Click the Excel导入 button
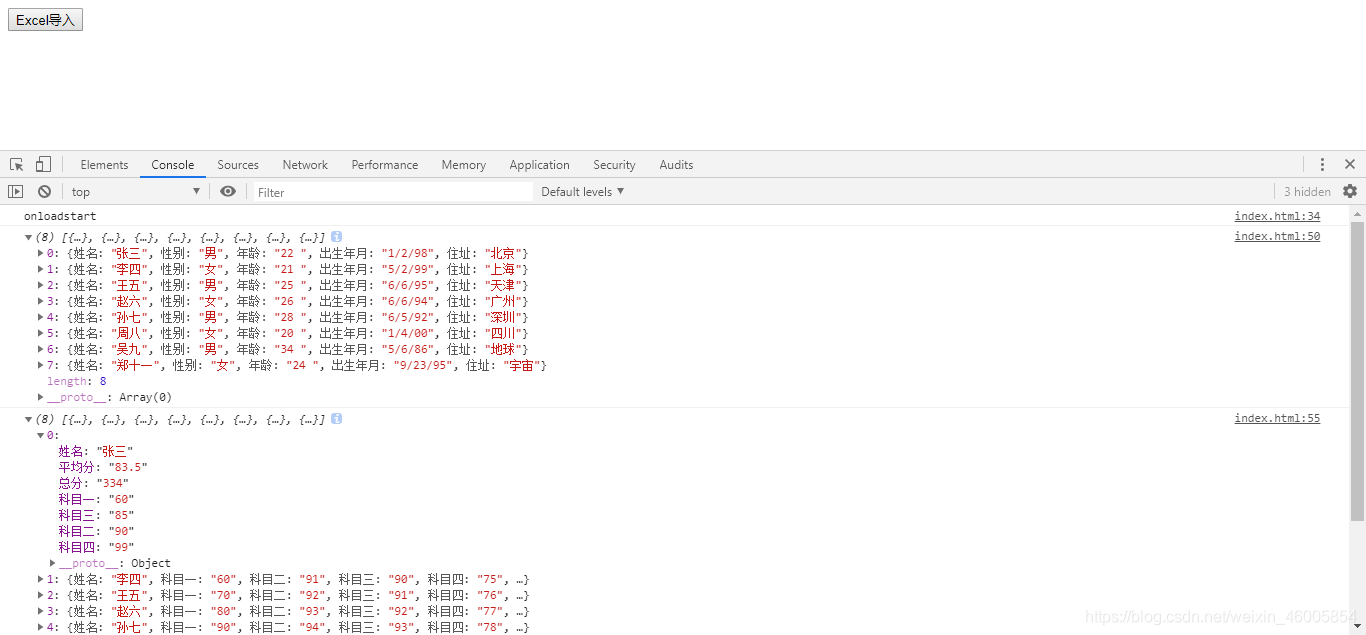The image size is (1366, 635). click(45, 20)
